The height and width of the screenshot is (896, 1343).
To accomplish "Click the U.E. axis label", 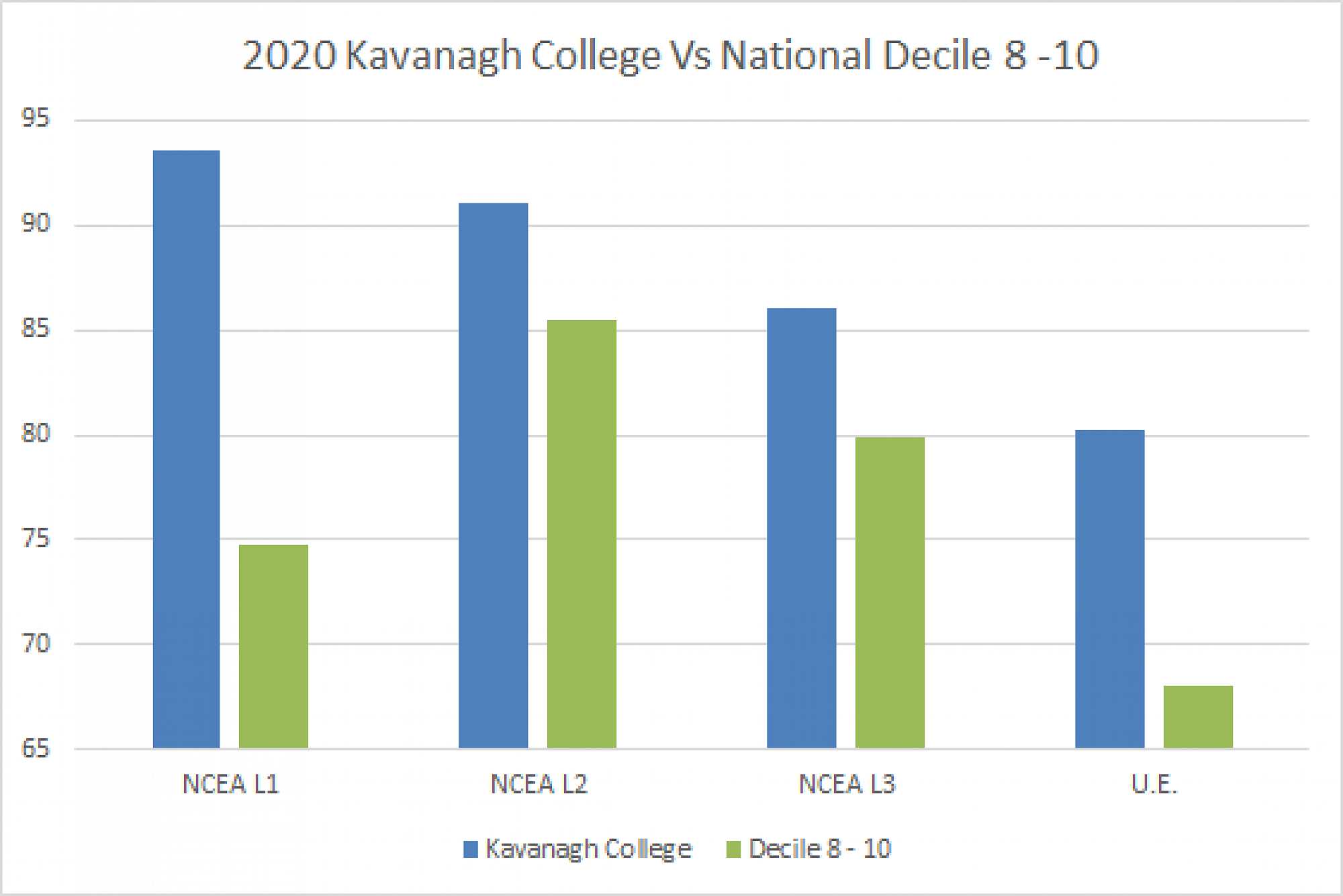I will pos(1154,784).
